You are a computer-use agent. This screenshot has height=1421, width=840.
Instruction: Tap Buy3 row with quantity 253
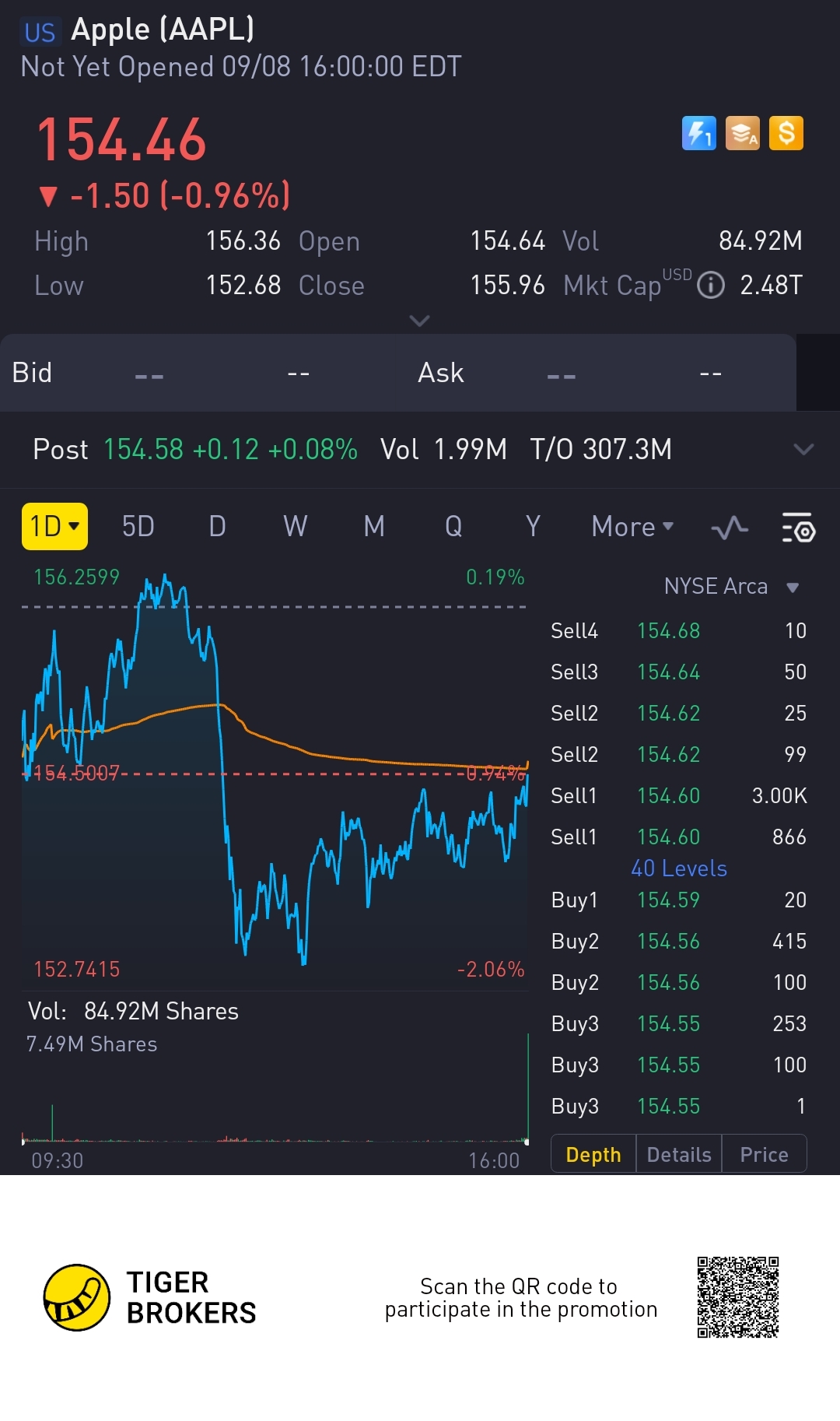[678, 1024]
